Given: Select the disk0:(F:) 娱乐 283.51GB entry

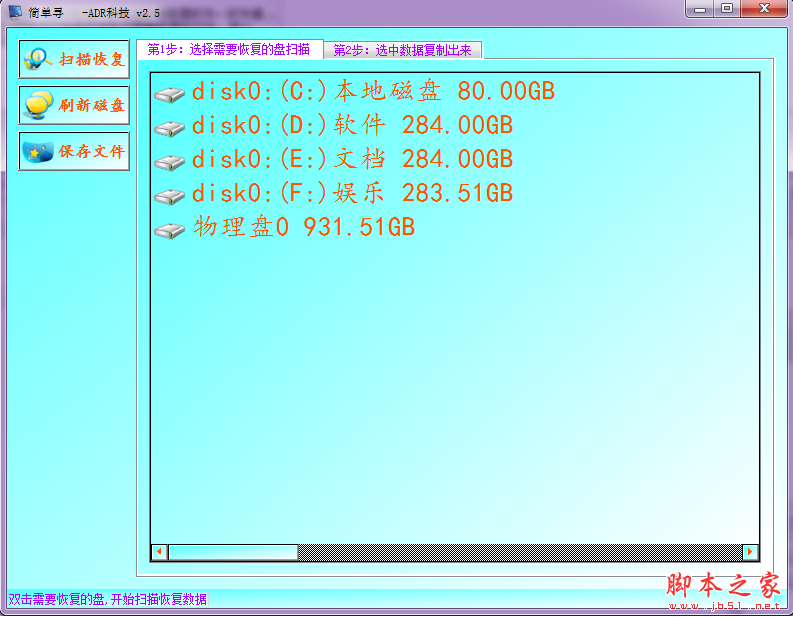Looking at the screenshot, I should pos(353,193).
